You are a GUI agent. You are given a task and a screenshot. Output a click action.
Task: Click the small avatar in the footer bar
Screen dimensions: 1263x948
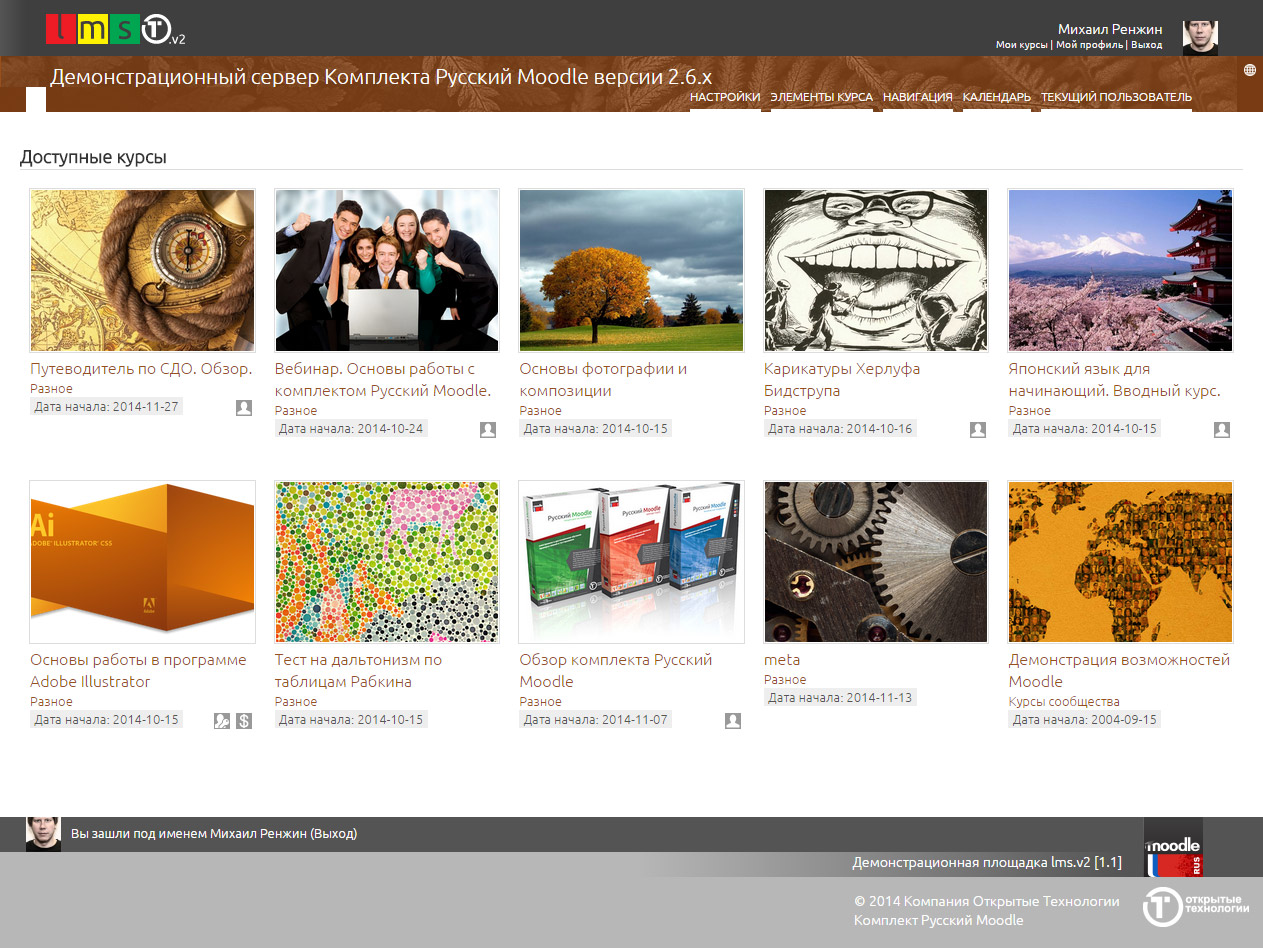[x=43, y=834]
